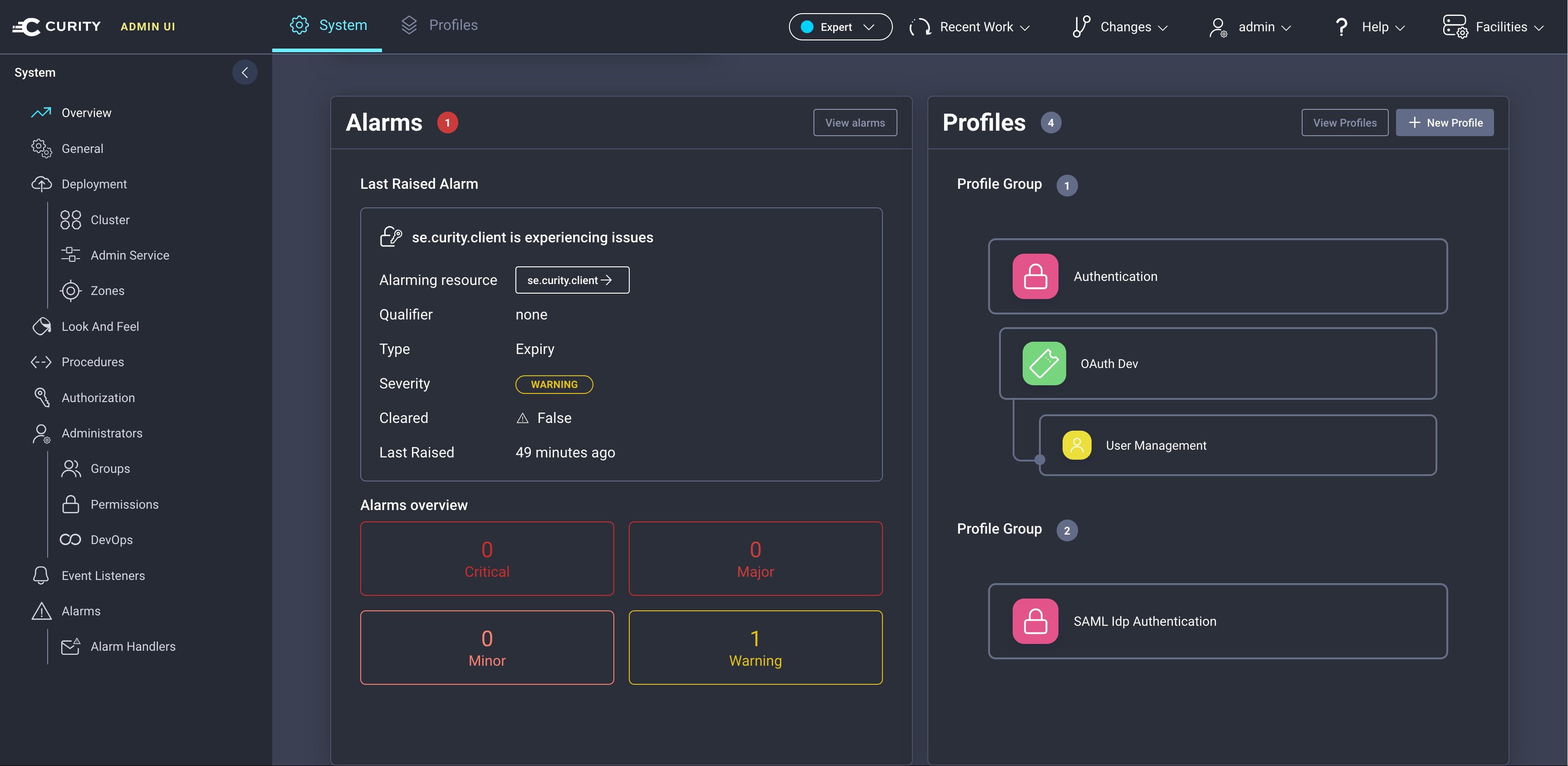Click the Overview trend-line icon in sidebar

coord(41,113)
